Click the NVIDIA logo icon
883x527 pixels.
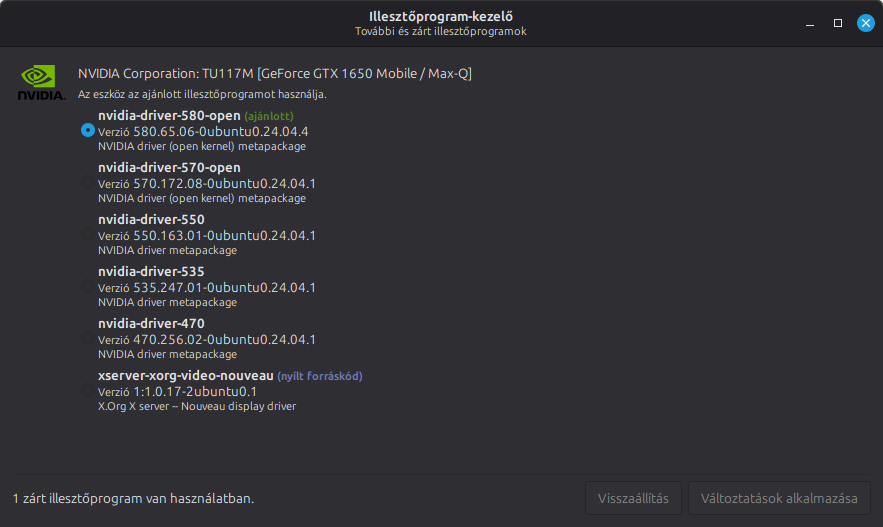41,83
